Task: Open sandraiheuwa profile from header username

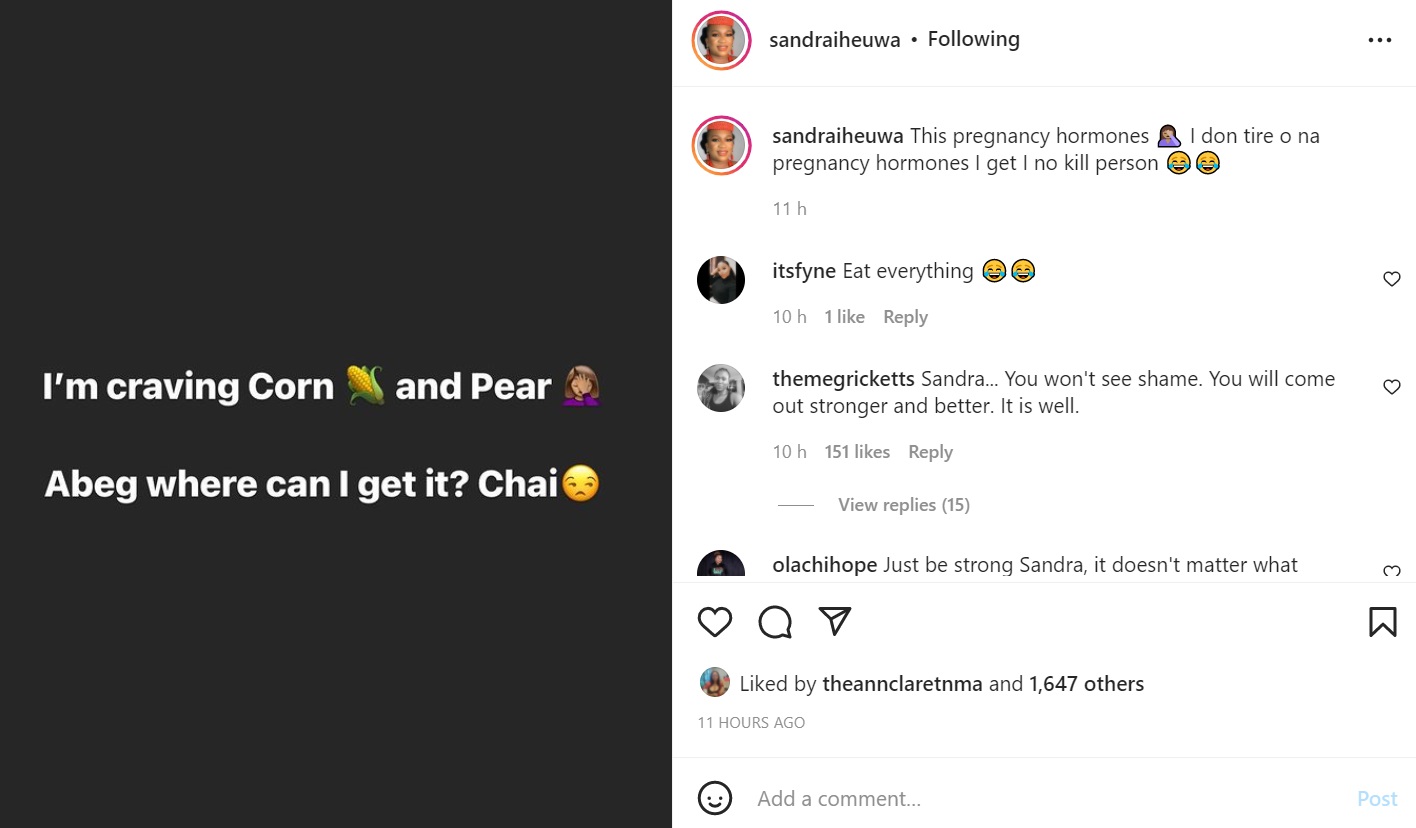Action: (x=834, y=40)
